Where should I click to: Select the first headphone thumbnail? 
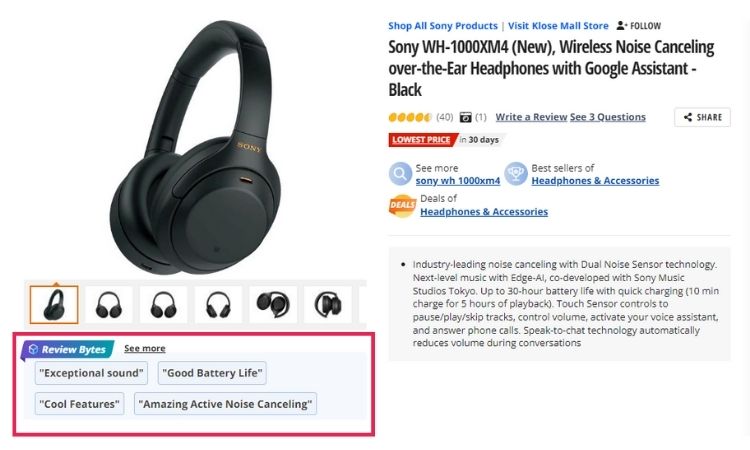click(x=54, y=305)
